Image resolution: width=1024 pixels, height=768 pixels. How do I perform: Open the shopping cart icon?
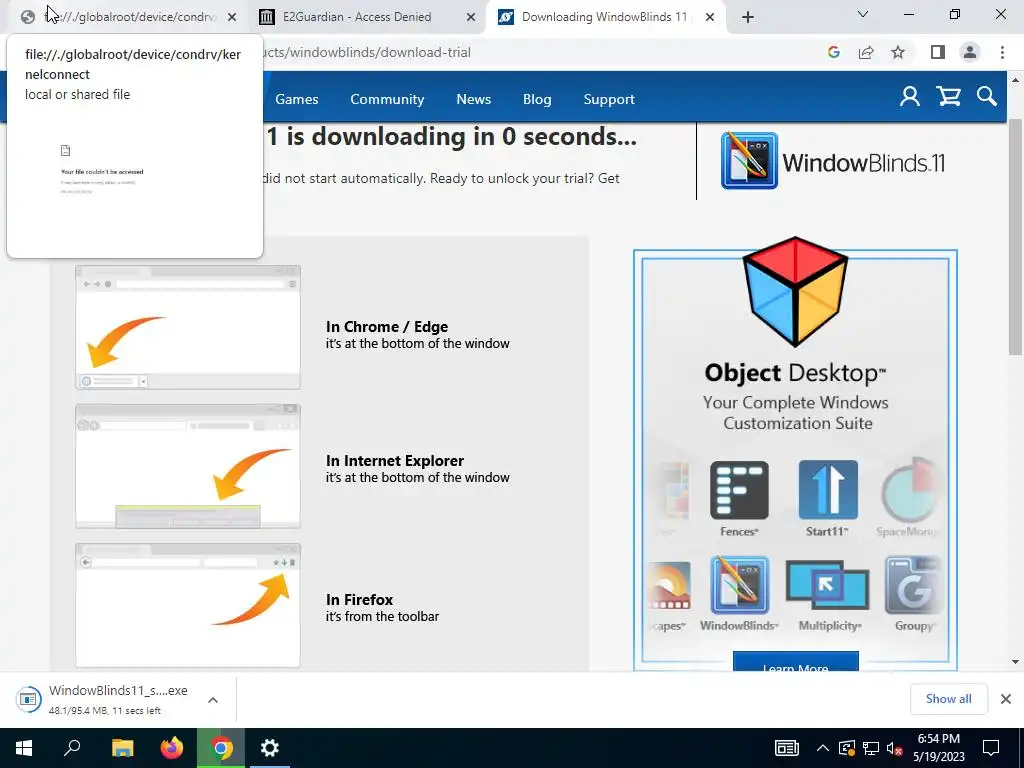tap(948, 97)
